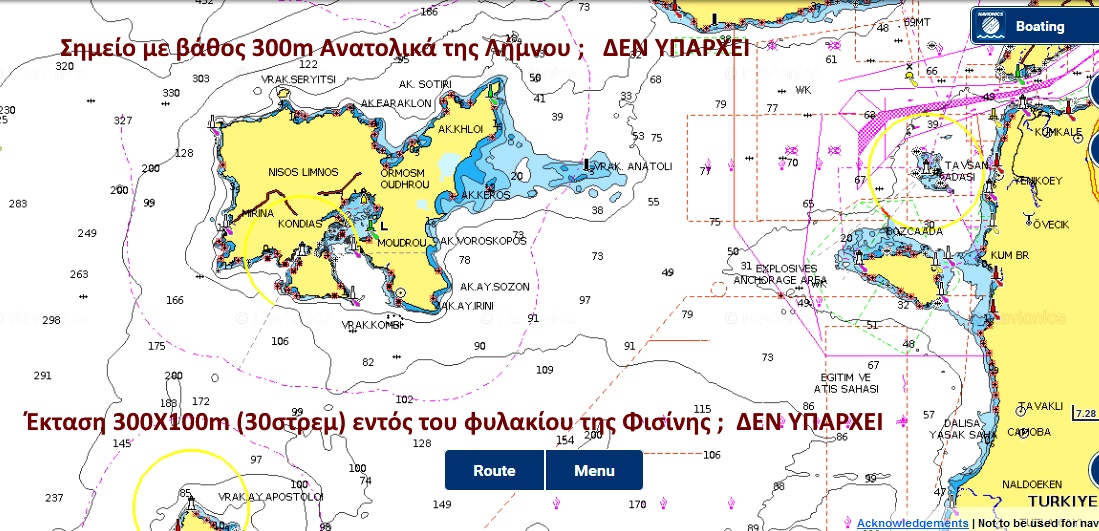Click the yellow rock at Vrak. Seryitsi
Image resolution: width=1099 pixels, height=531 pixels.
pyautogui.click(x=284, y=91)
